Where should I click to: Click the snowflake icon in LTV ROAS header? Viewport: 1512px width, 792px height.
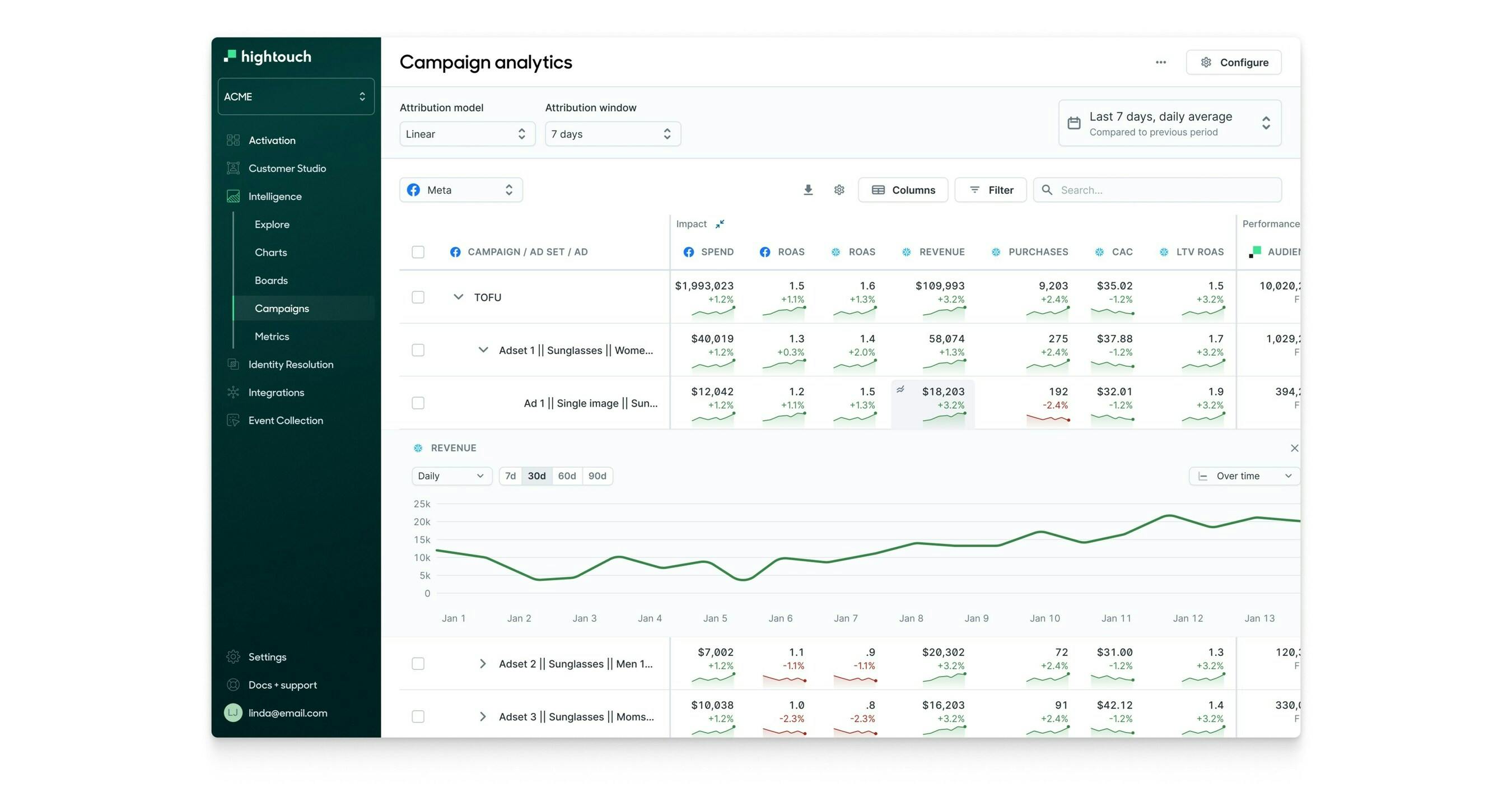(x=1163, y=252)
